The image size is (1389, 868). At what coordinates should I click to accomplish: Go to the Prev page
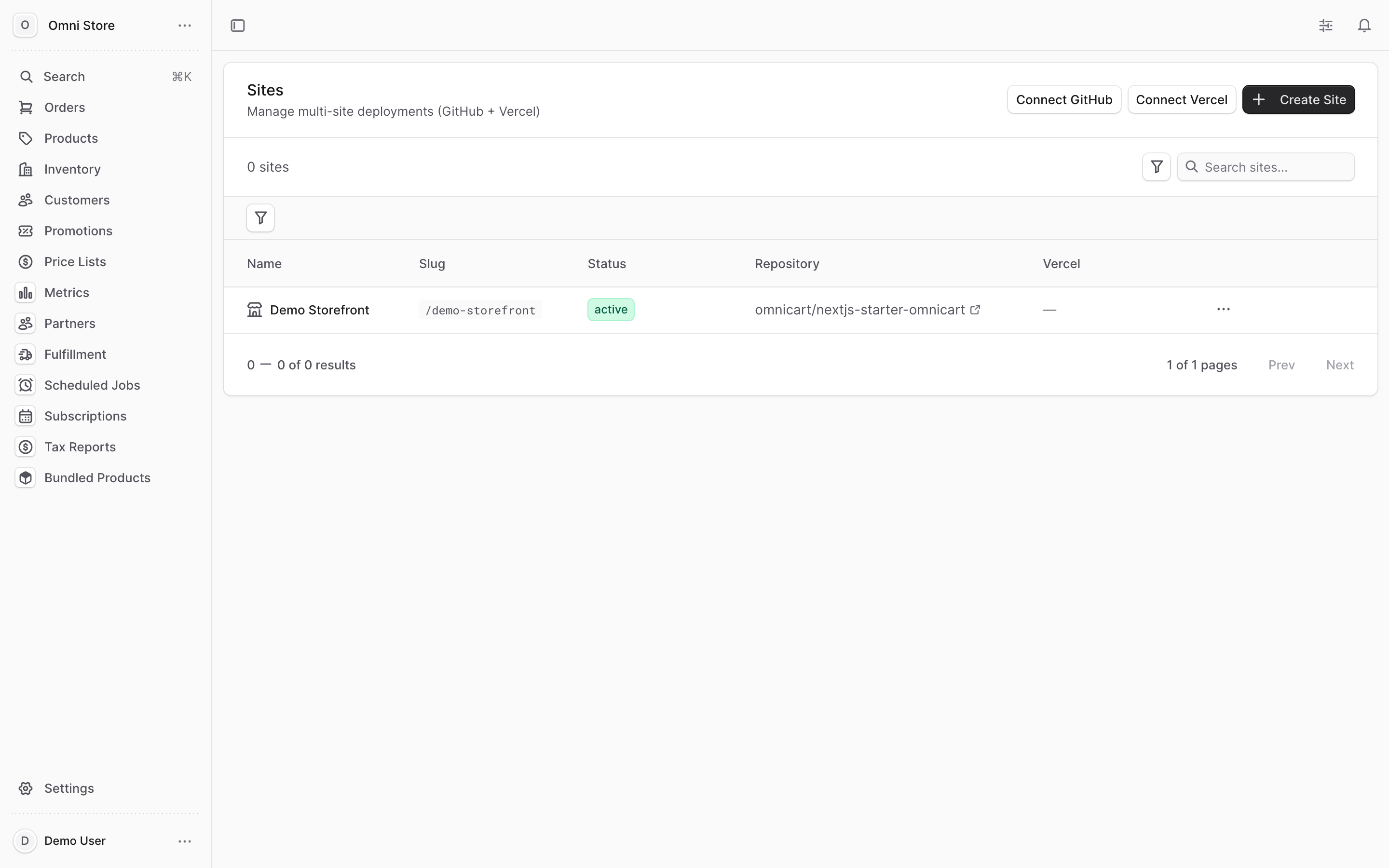pos(1281,365)
